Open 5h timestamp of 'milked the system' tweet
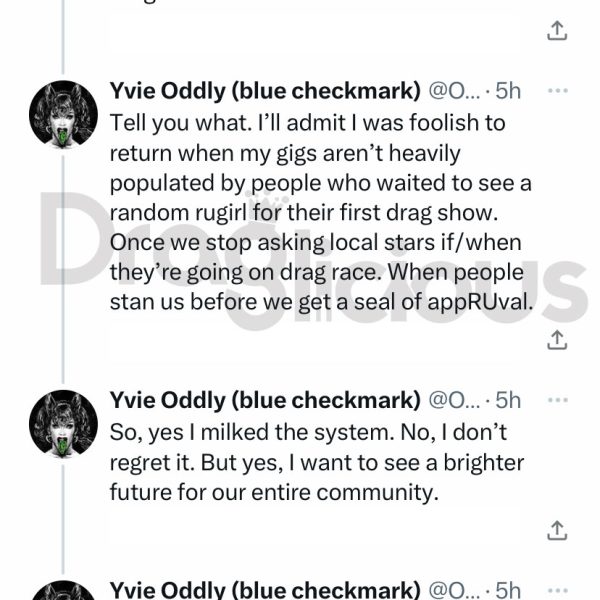 click(x=508, y=401)
